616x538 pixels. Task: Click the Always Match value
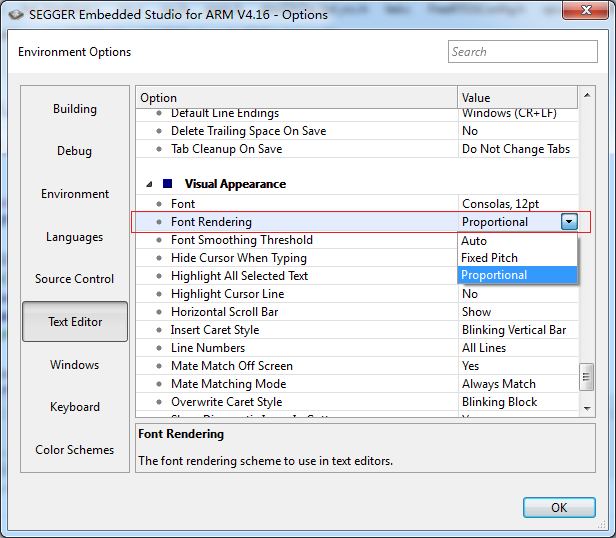499,384
